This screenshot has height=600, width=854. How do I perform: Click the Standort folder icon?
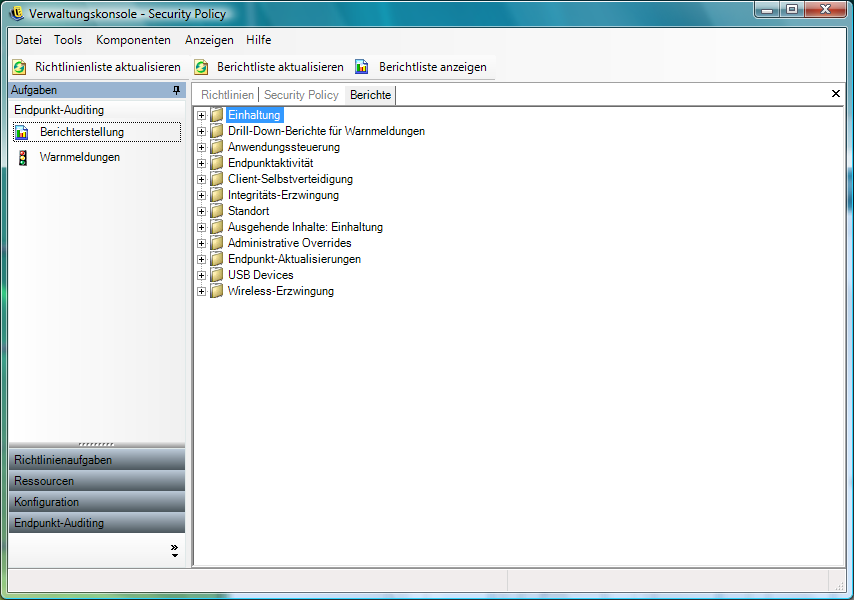[217, 211]
